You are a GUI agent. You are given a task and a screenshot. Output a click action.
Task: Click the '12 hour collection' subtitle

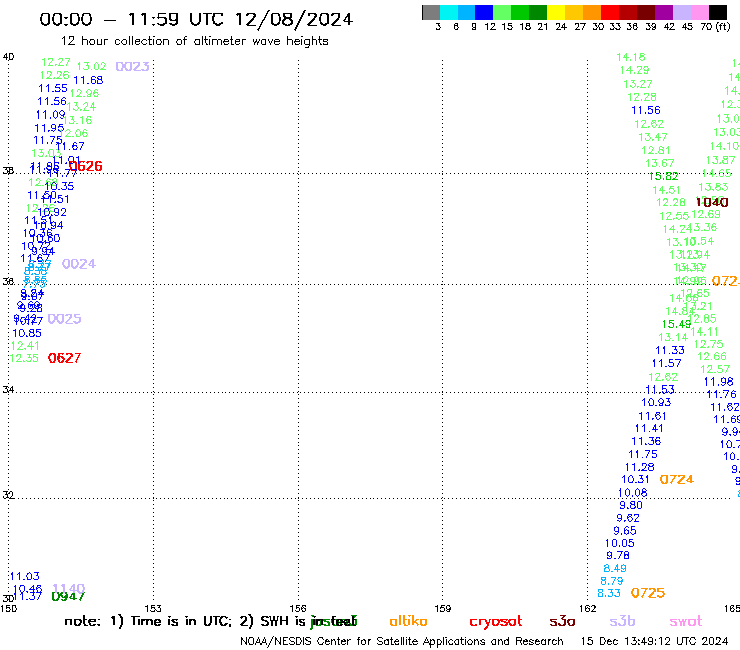click(x=194, y=41)
